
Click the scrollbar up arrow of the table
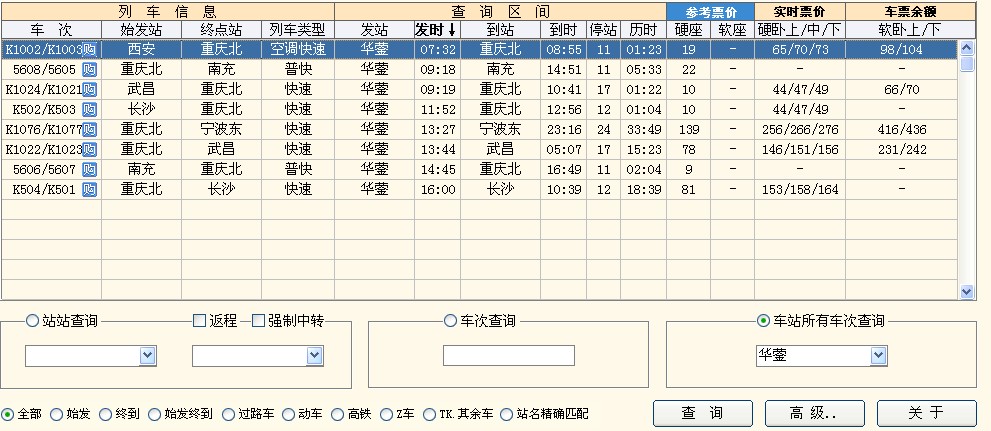967,48
